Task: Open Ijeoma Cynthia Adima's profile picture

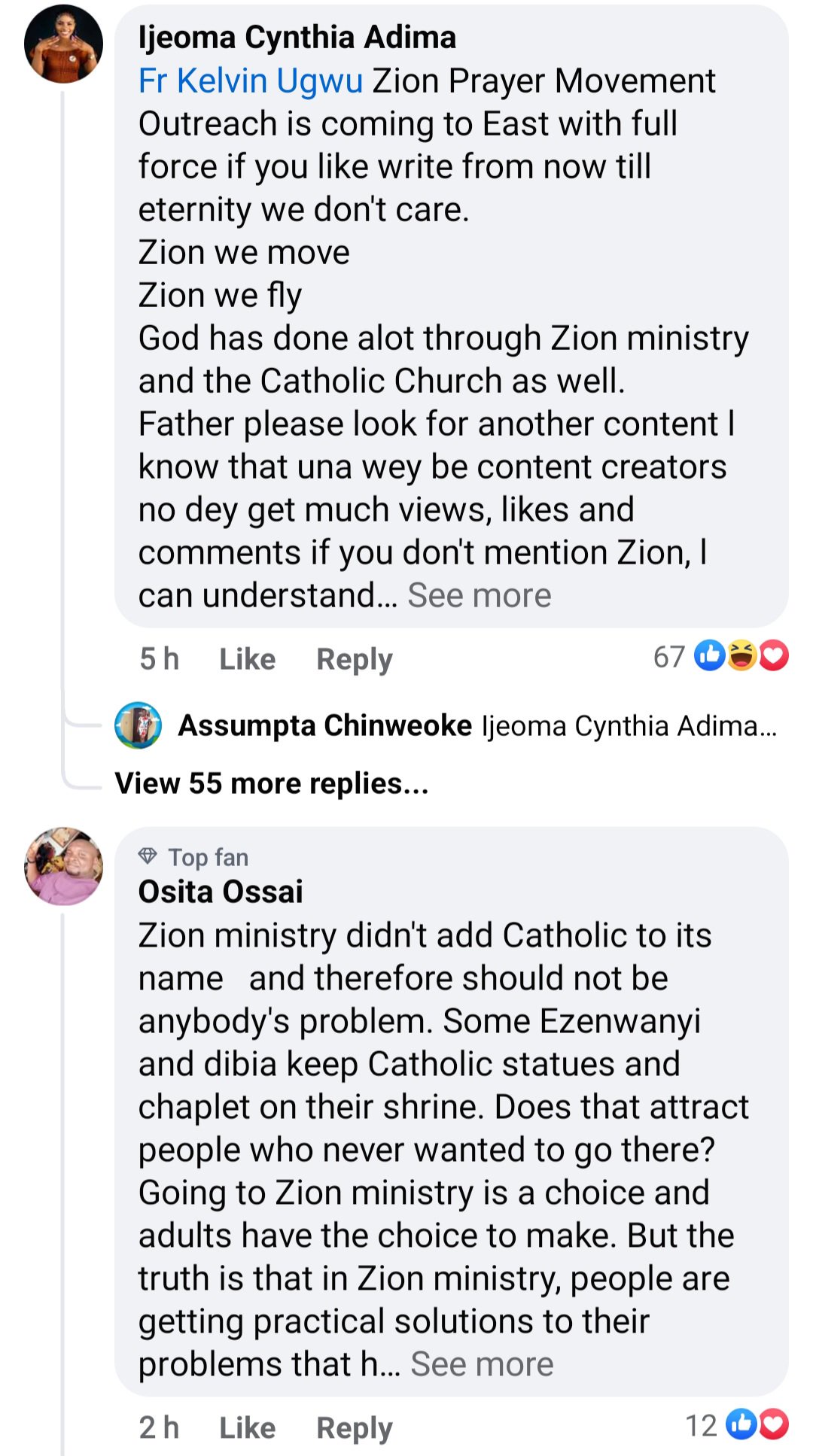Action: point(62,45)
